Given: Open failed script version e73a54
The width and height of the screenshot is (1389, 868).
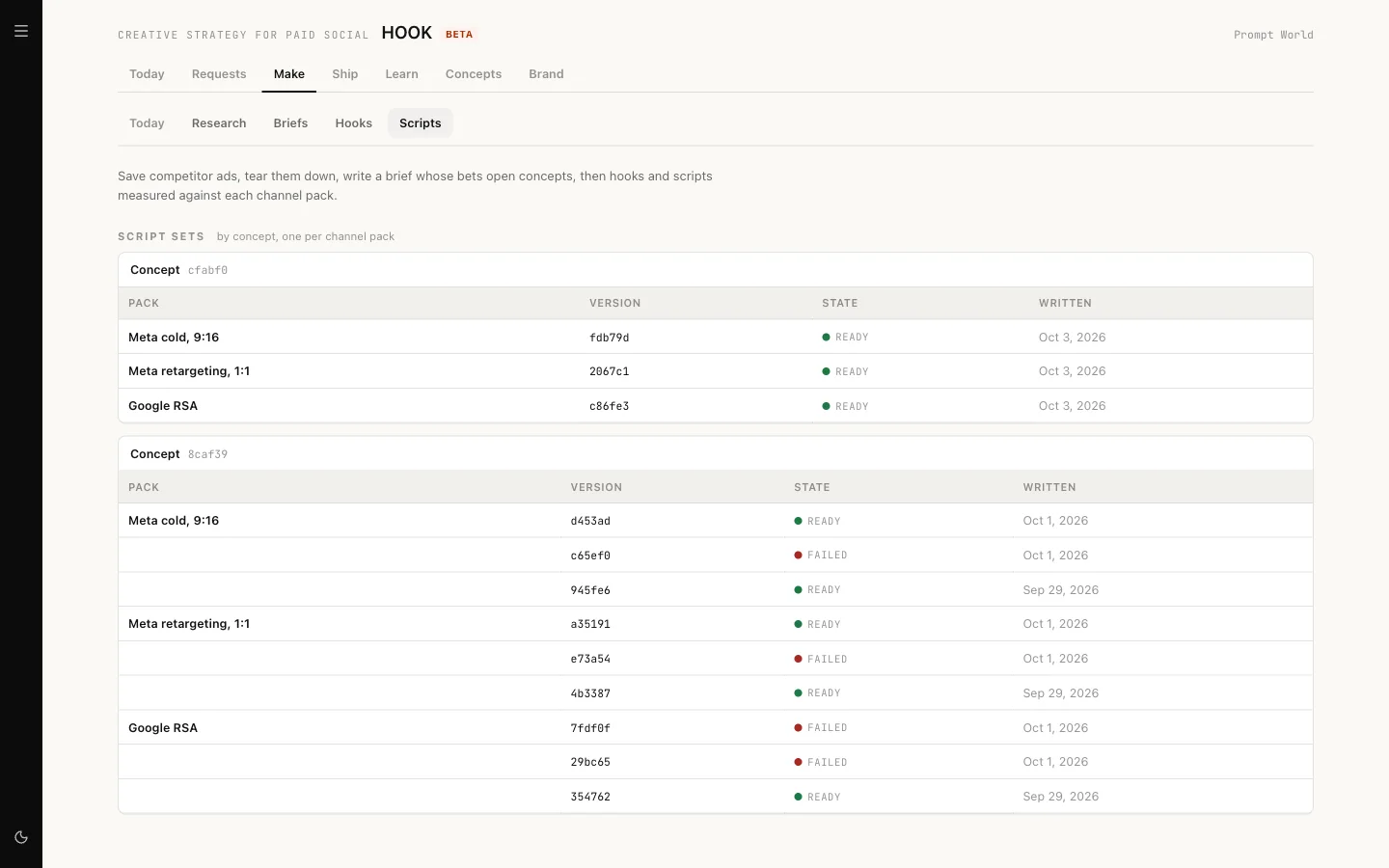Looking at the screenshot, I should (590, 659).
